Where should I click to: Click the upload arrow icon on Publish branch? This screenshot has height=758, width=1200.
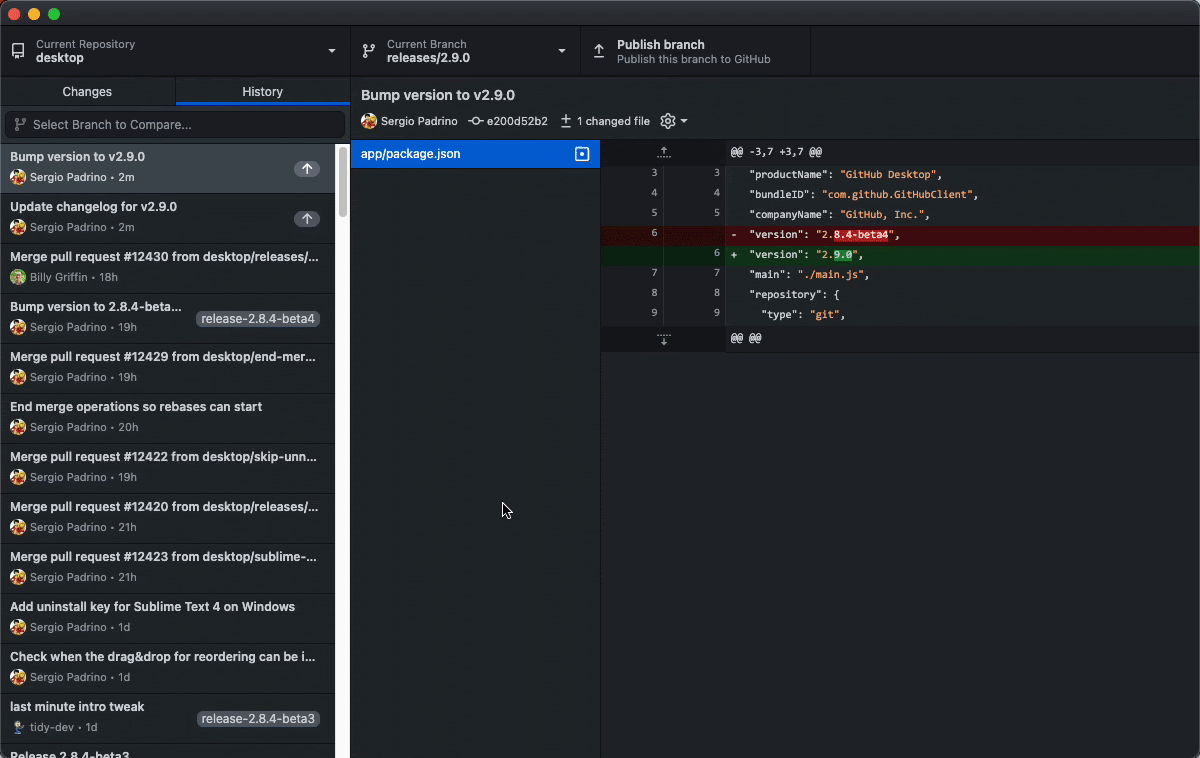(599, 50)
